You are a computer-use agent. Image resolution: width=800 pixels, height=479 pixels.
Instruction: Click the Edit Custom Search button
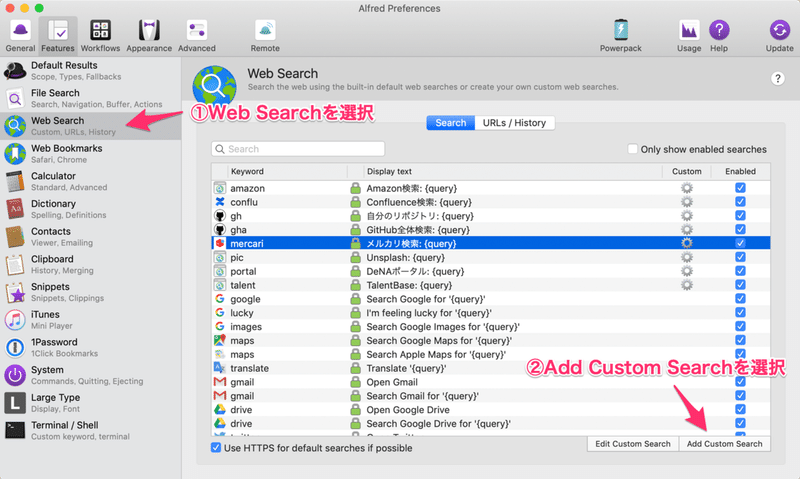[633, 444]
